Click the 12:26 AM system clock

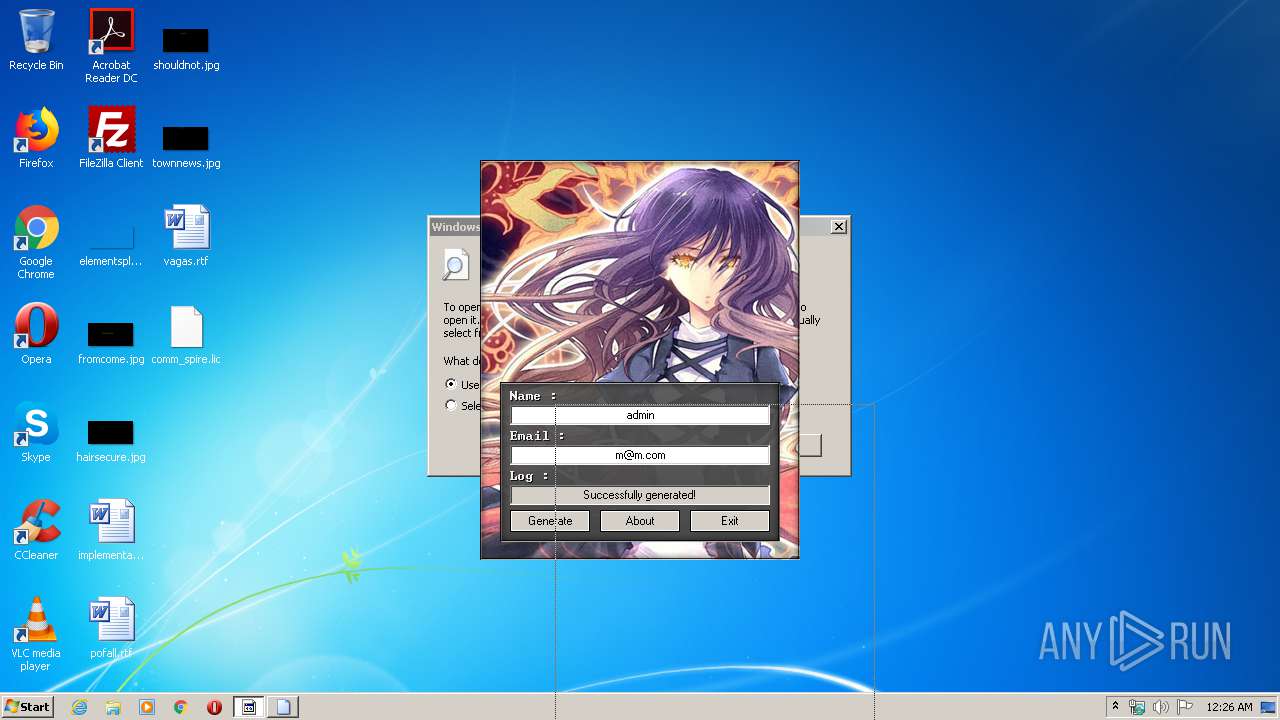pyautogui.click(x=1229, y=707)
